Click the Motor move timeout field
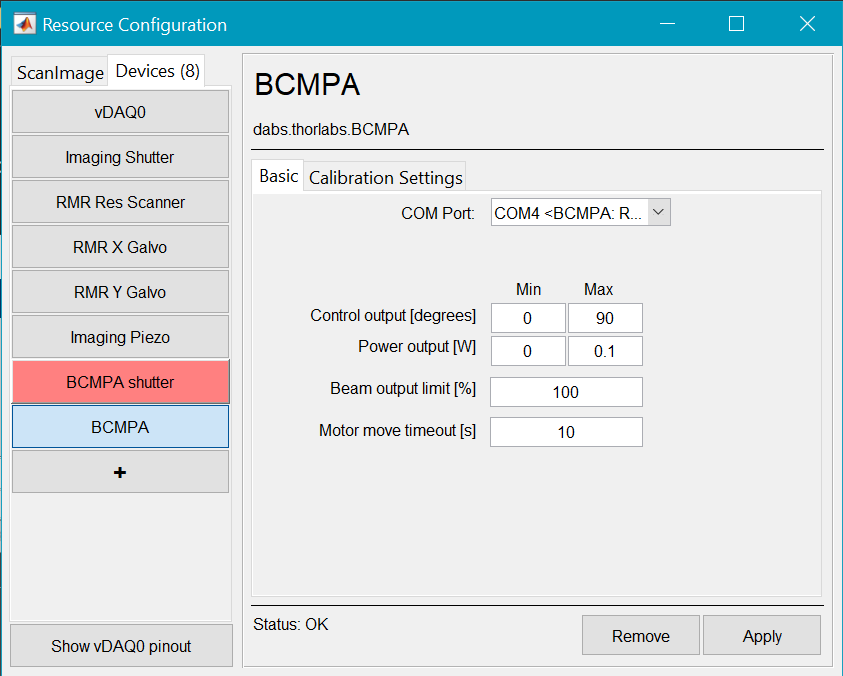 coord(565,432)
